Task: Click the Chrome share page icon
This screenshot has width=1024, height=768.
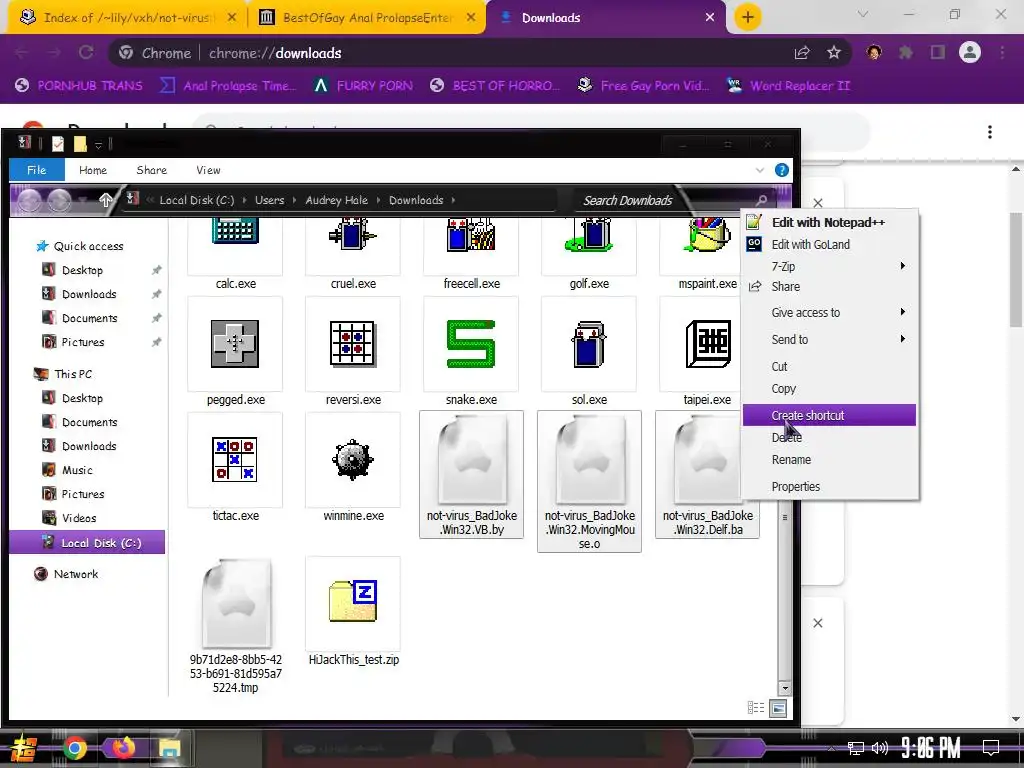Action: tap(802, 53)
